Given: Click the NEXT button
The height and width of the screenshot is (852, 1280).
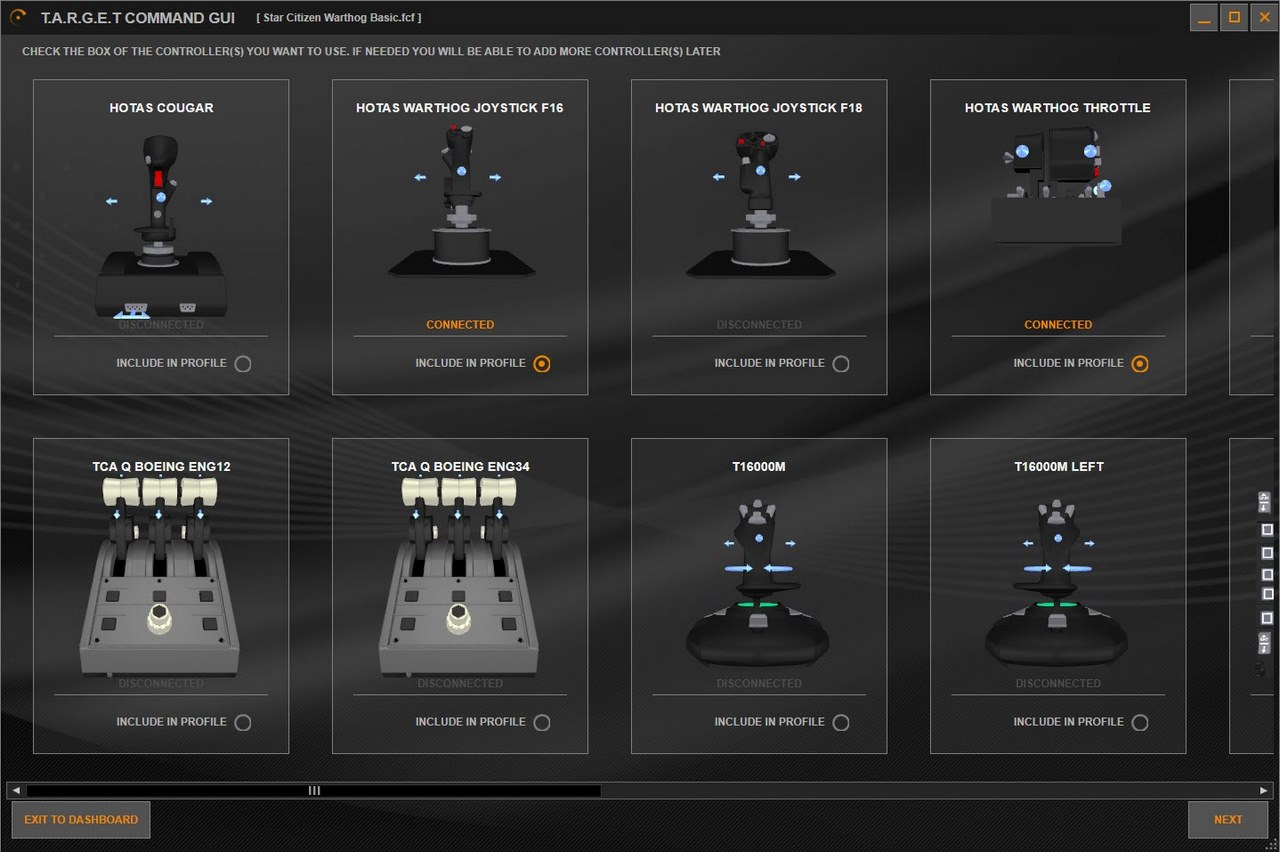Looking at the screenshot, I should tap(1228, 820).
